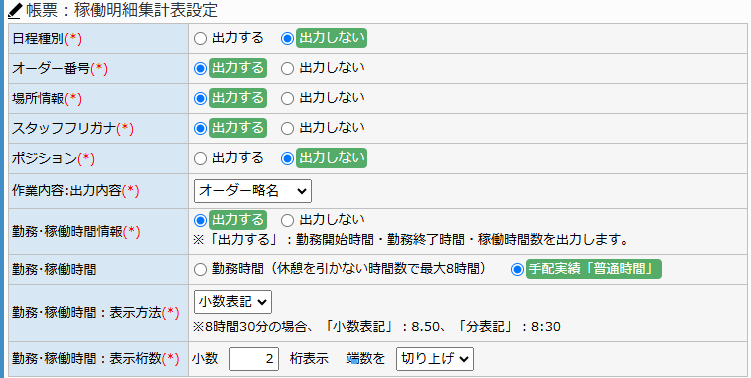
Task: Click the 小数 digits input field
Action: 254,359
